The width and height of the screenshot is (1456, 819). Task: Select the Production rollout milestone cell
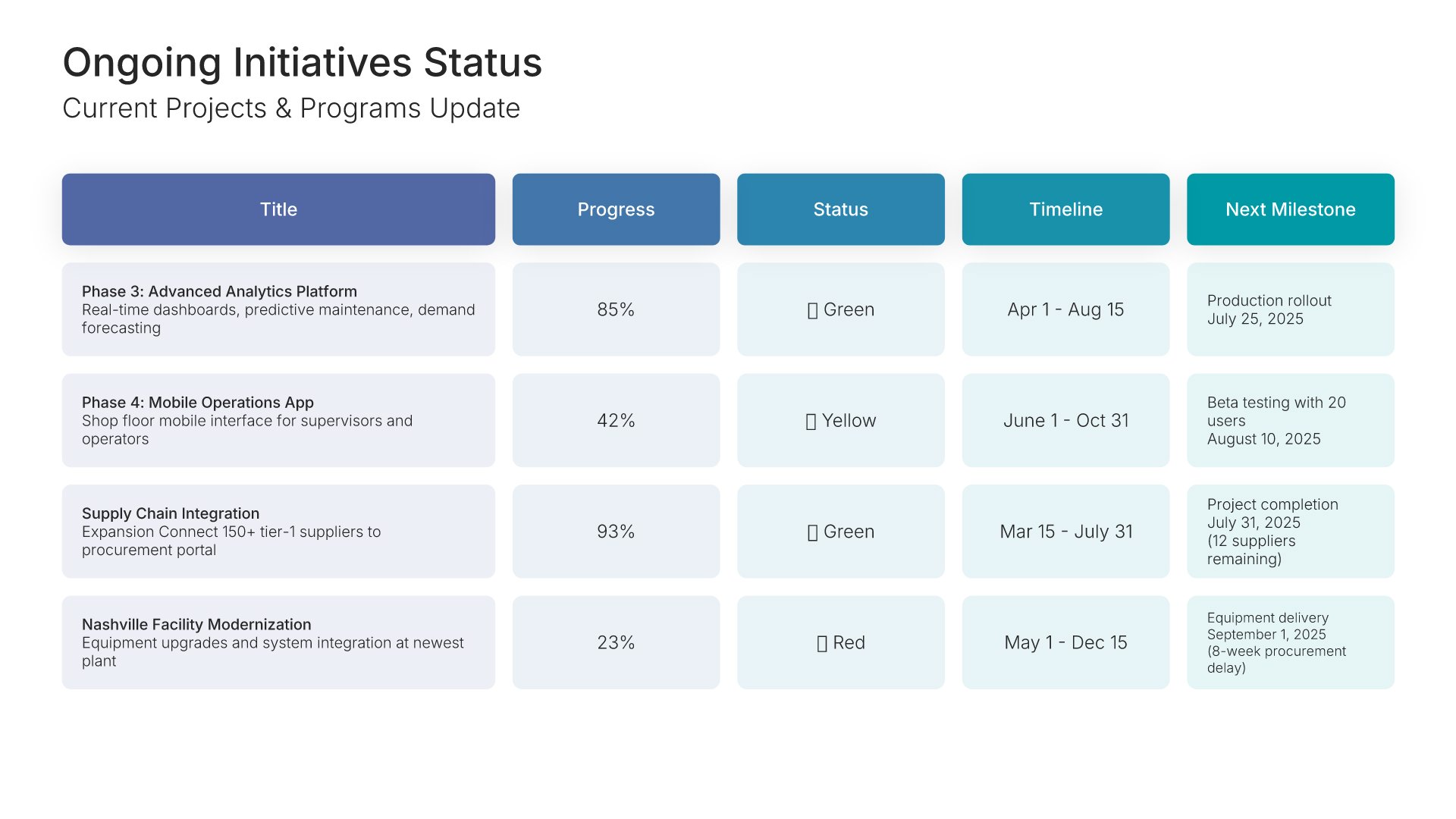[1290, 309]
